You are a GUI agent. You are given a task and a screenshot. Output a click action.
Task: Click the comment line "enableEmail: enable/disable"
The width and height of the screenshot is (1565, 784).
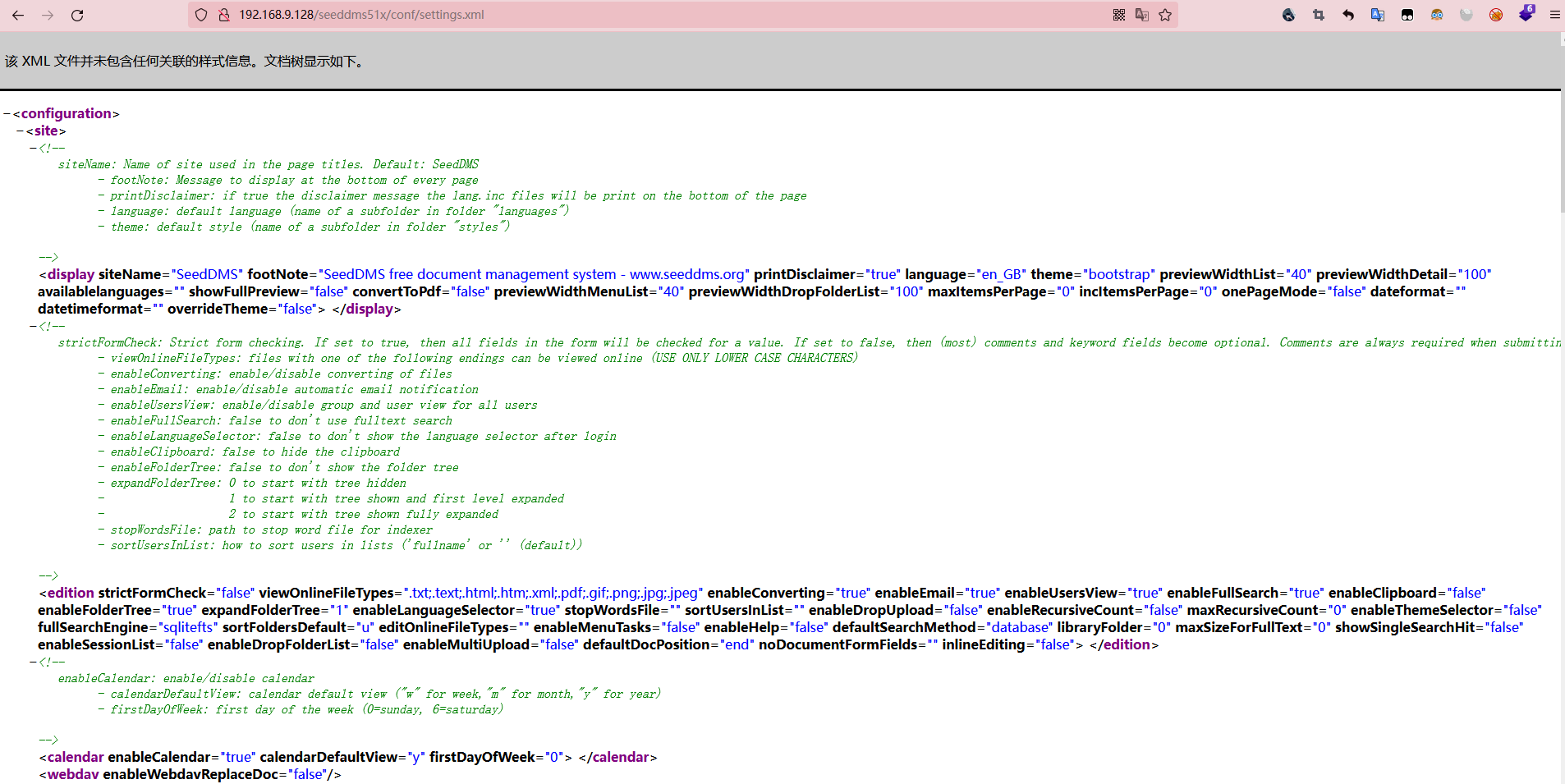pyautogui.click(x=294, y=389)
